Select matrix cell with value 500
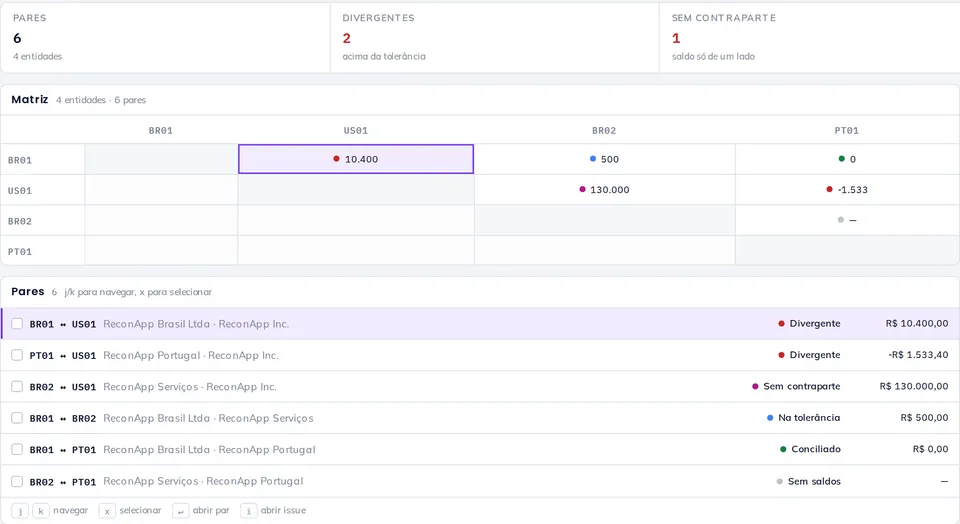Screen dimensions: 960x524 pyautogui.click(x=604, y=159)
